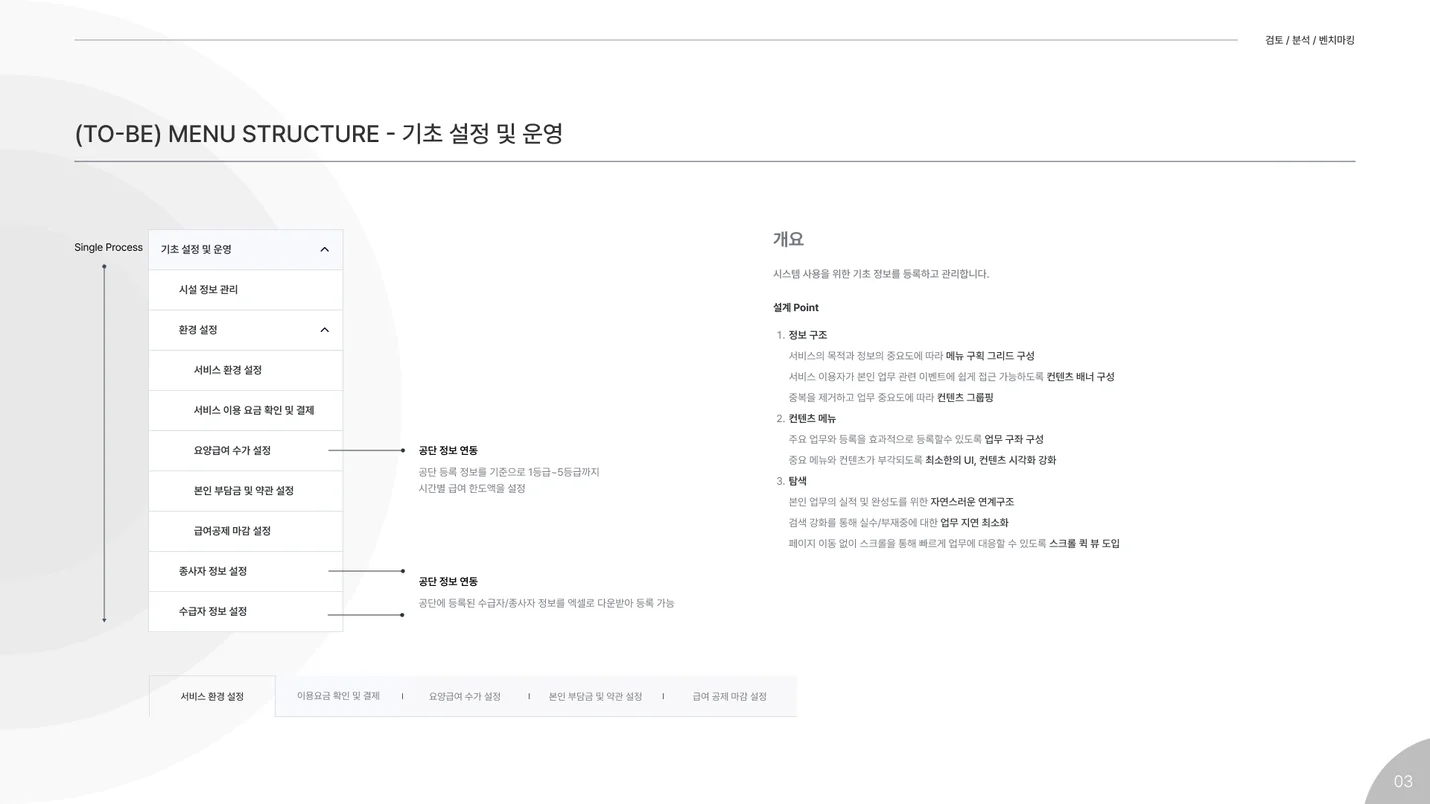
Task: Click the 시간별 급여 한도액을 설정 text
Action: tap(471, 489)
